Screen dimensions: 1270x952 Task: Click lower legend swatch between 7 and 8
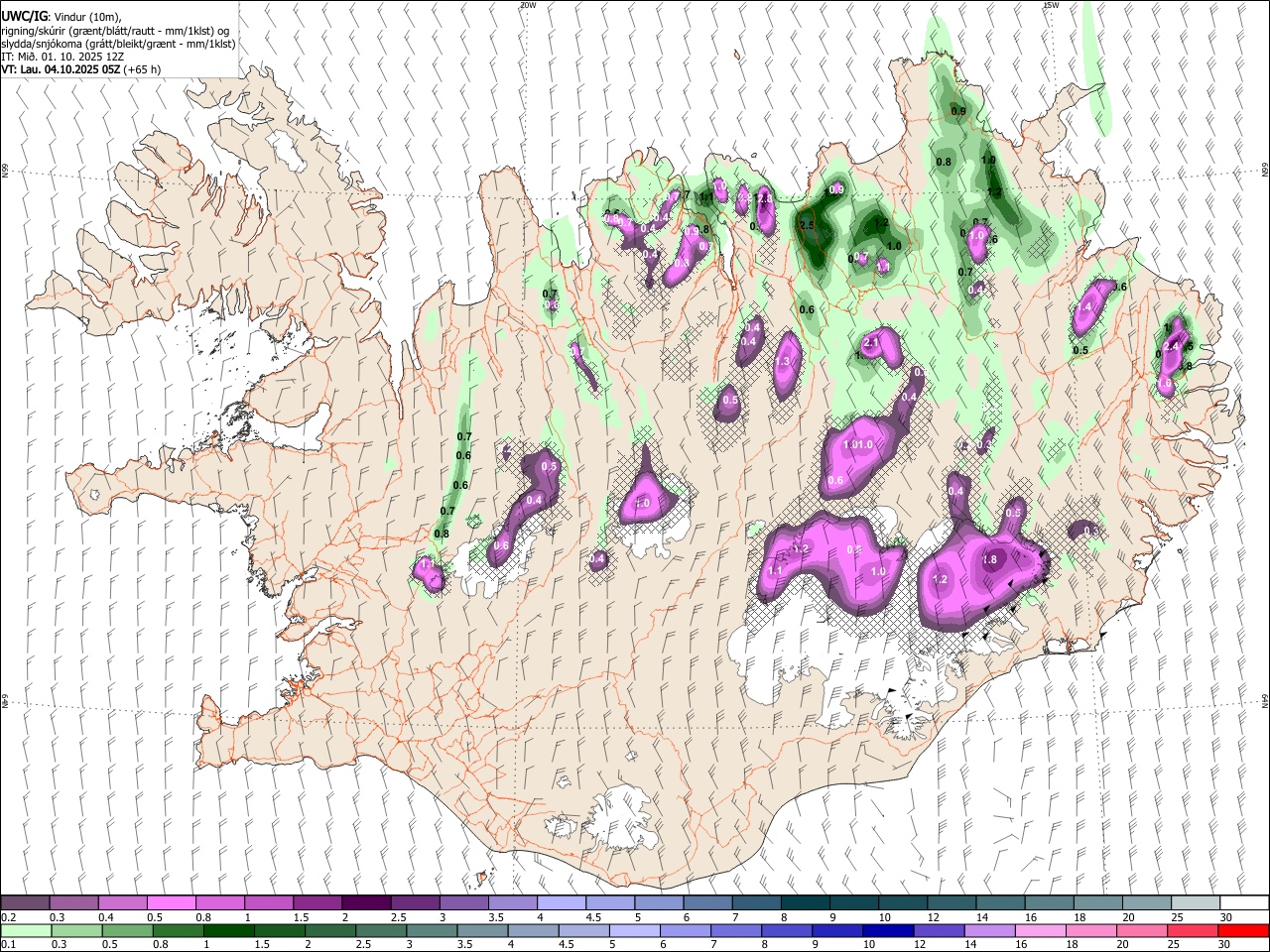point(736,930)
